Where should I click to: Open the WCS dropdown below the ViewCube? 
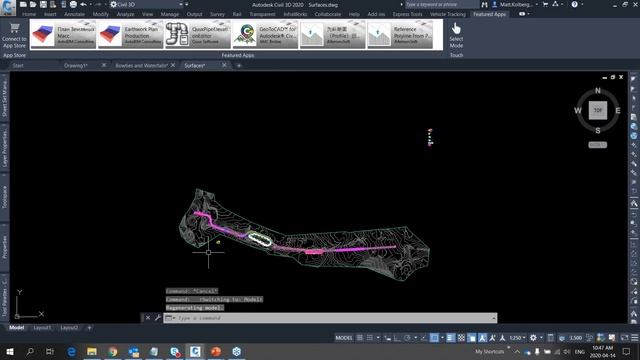[598, 145]
